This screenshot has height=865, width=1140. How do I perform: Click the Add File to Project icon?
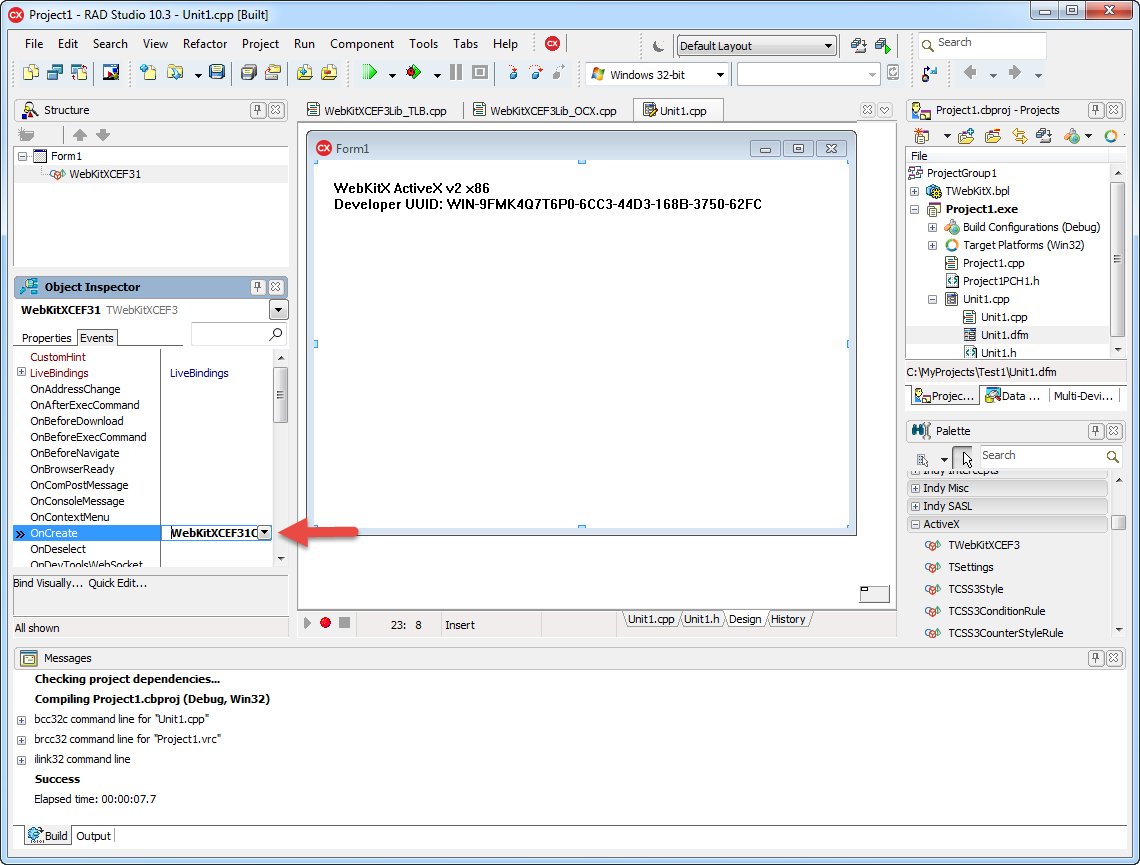(x=305, y=72)
